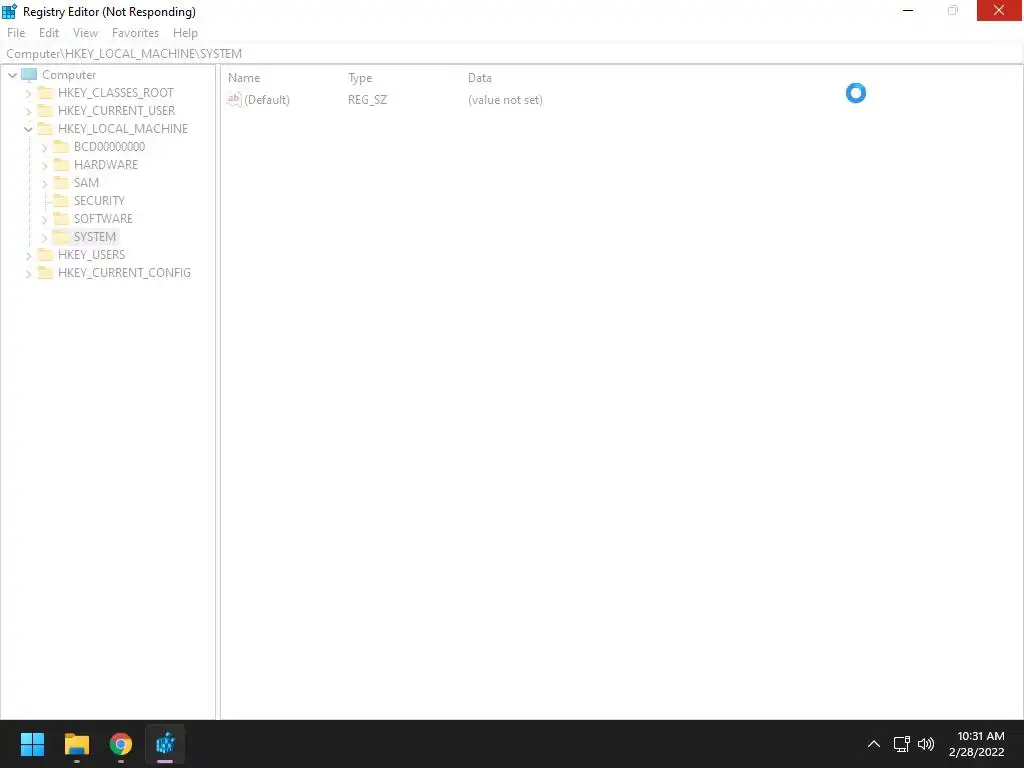The height and width of the screenshot is (768, 1024).
Task: Select the SAM key label
Action: click(x=86, y=182)
